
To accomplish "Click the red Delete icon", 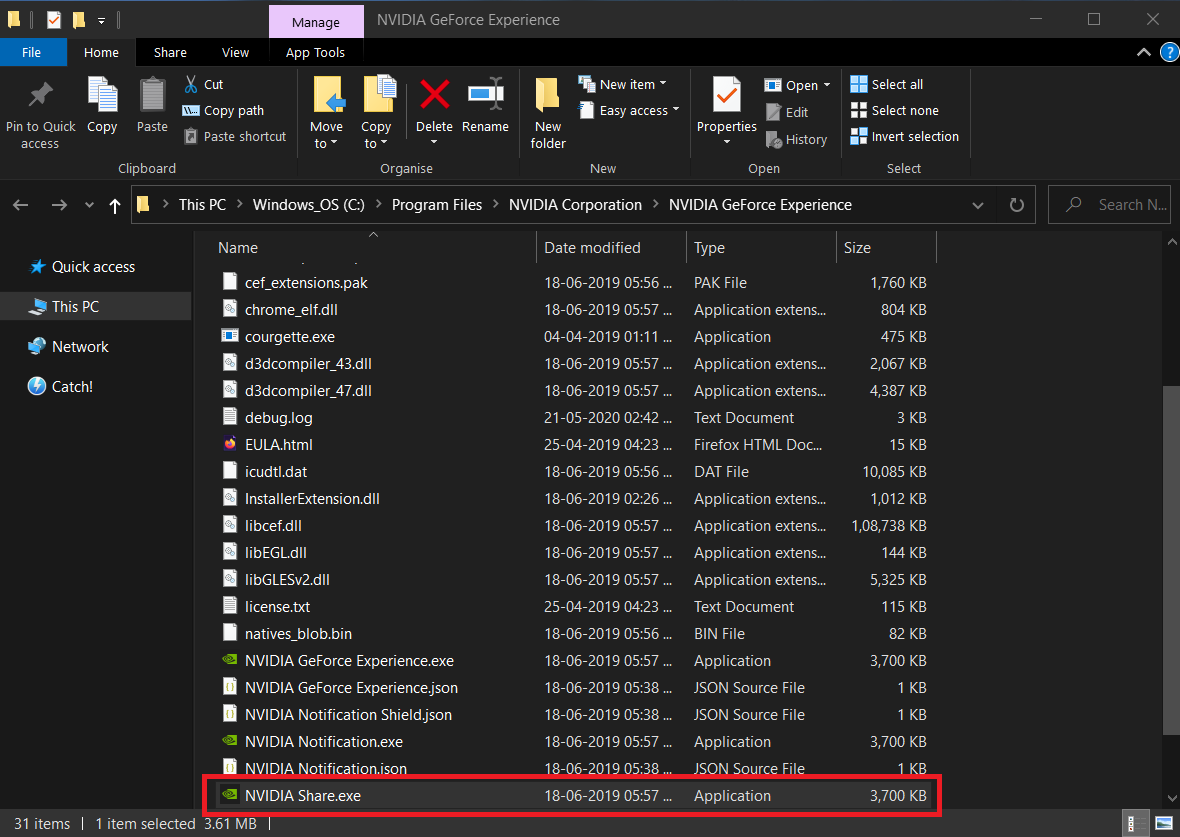I will point(434,96).
